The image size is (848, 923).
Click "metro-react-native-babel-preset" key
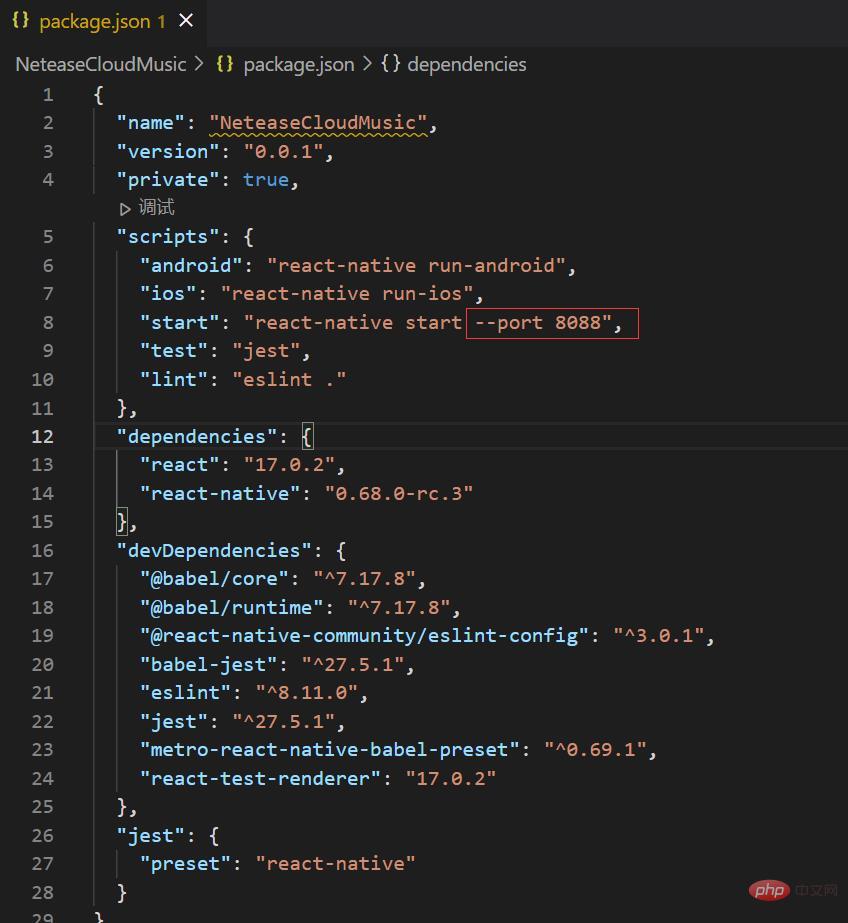click(x=330, y=750)
